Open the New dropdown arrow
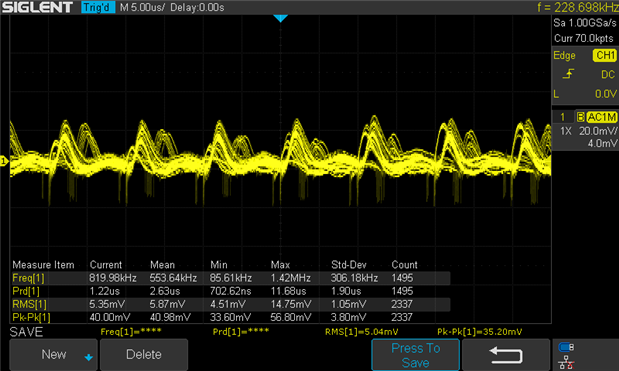 88,357
